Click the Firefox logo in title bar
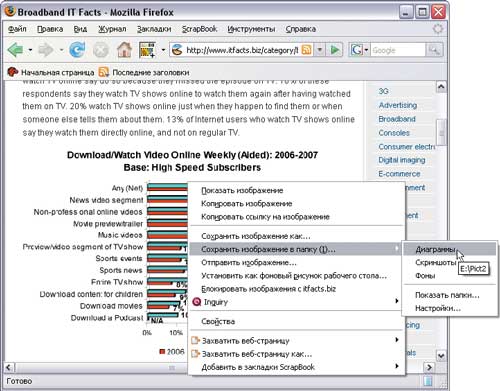 pos(10,11)
